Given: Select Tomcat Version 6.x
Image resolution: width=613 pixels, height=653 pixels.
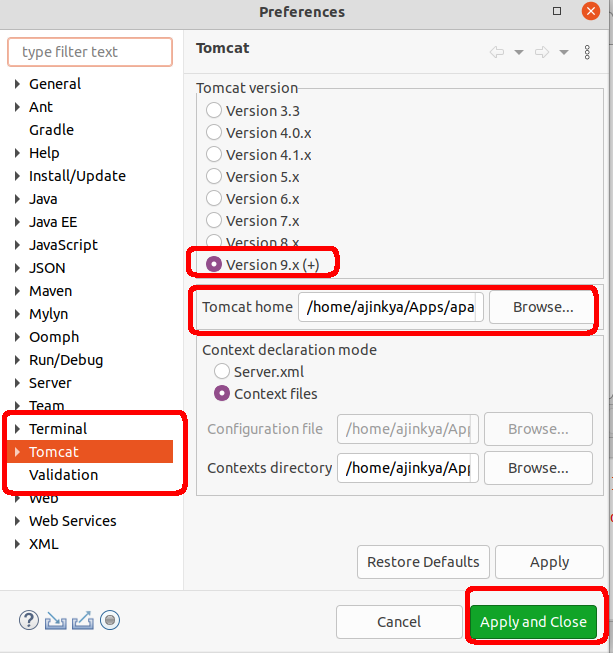Looking at the screenshot, I should tap(214, 199).
